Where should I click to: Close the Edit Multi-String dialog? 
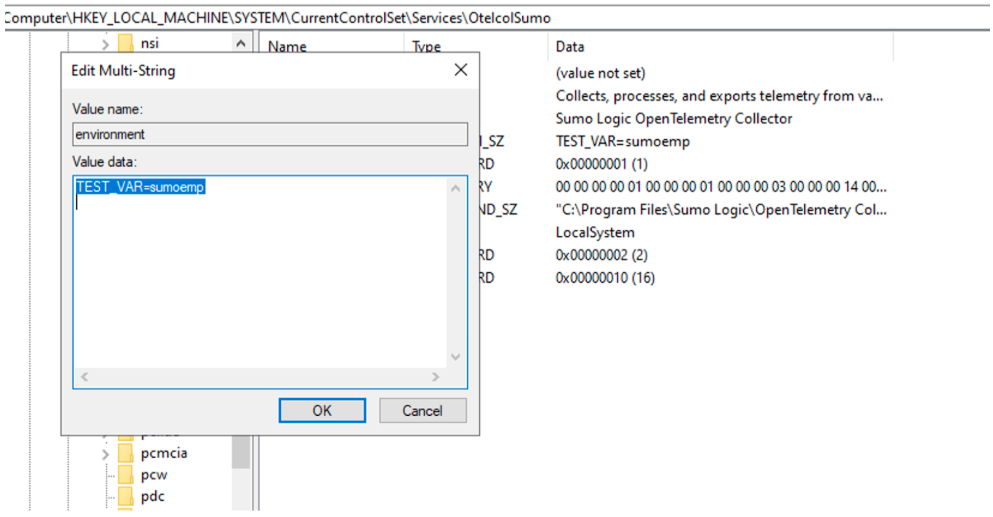click(460, 70)
